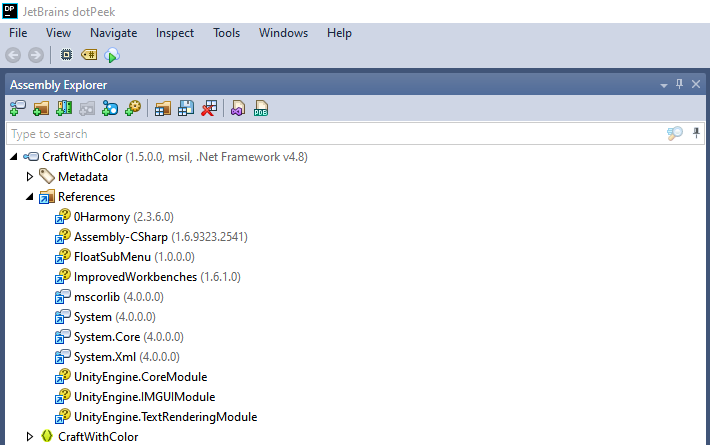The image size is (710, 445).
Task: Click the Open from NuGet icon
Action: point(110,109)
